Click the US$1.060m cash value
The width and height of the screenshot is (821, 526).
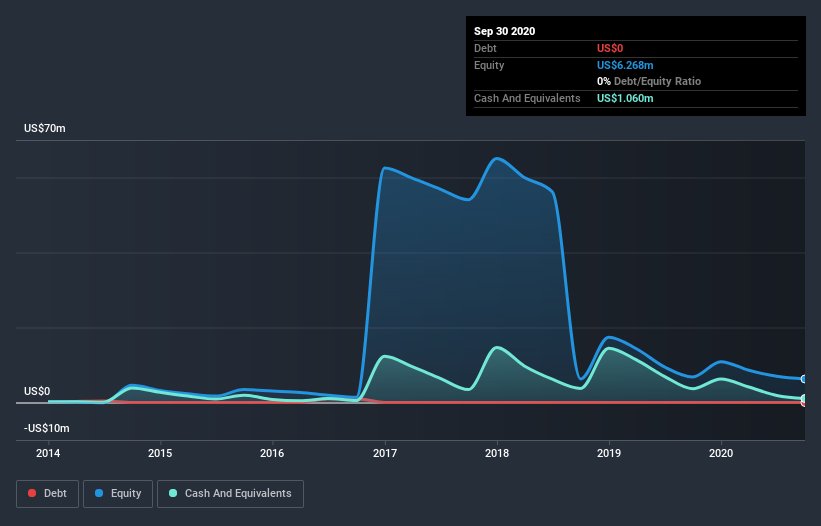(625, 98)
